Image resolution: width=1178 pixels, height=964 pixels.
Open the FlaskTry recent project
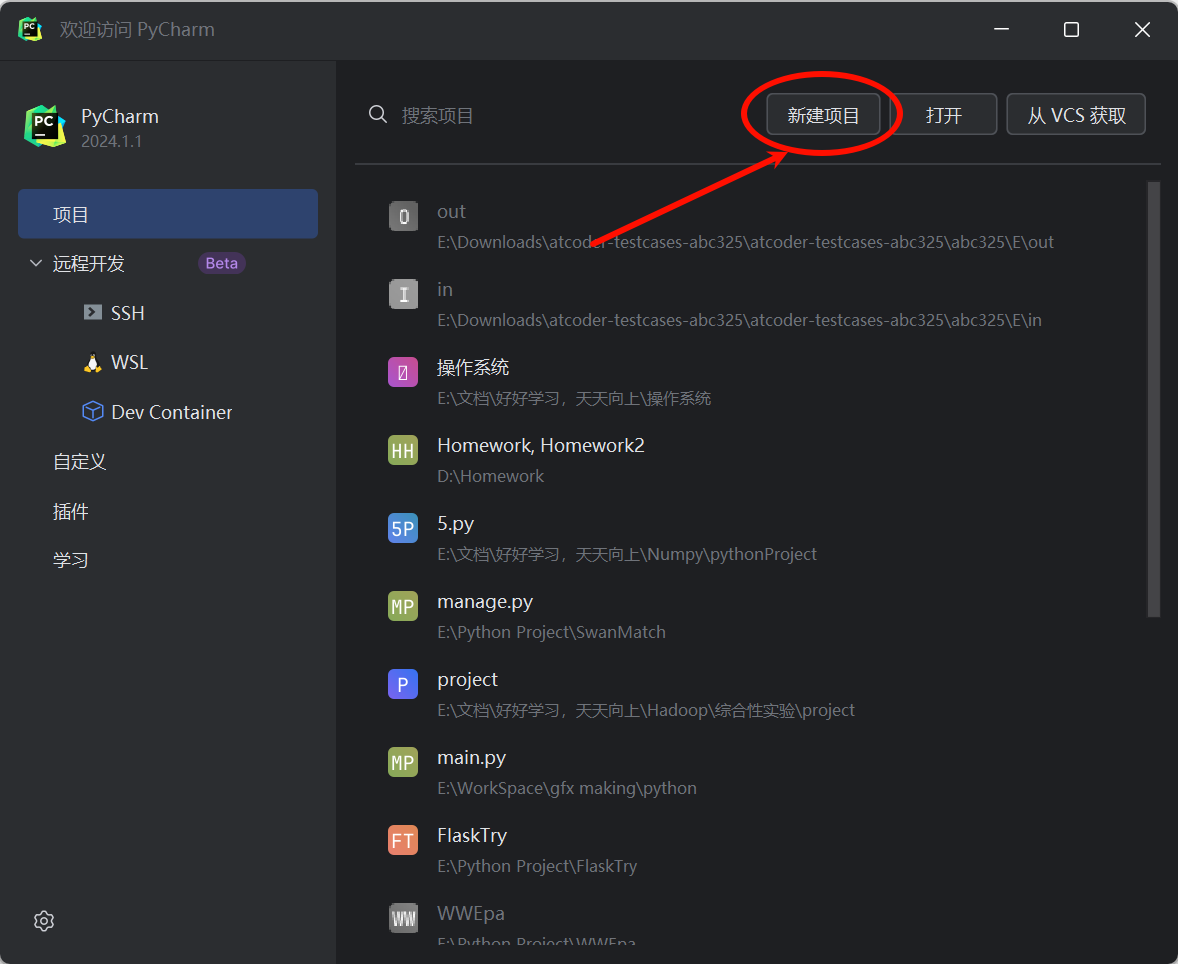[751, 851]
